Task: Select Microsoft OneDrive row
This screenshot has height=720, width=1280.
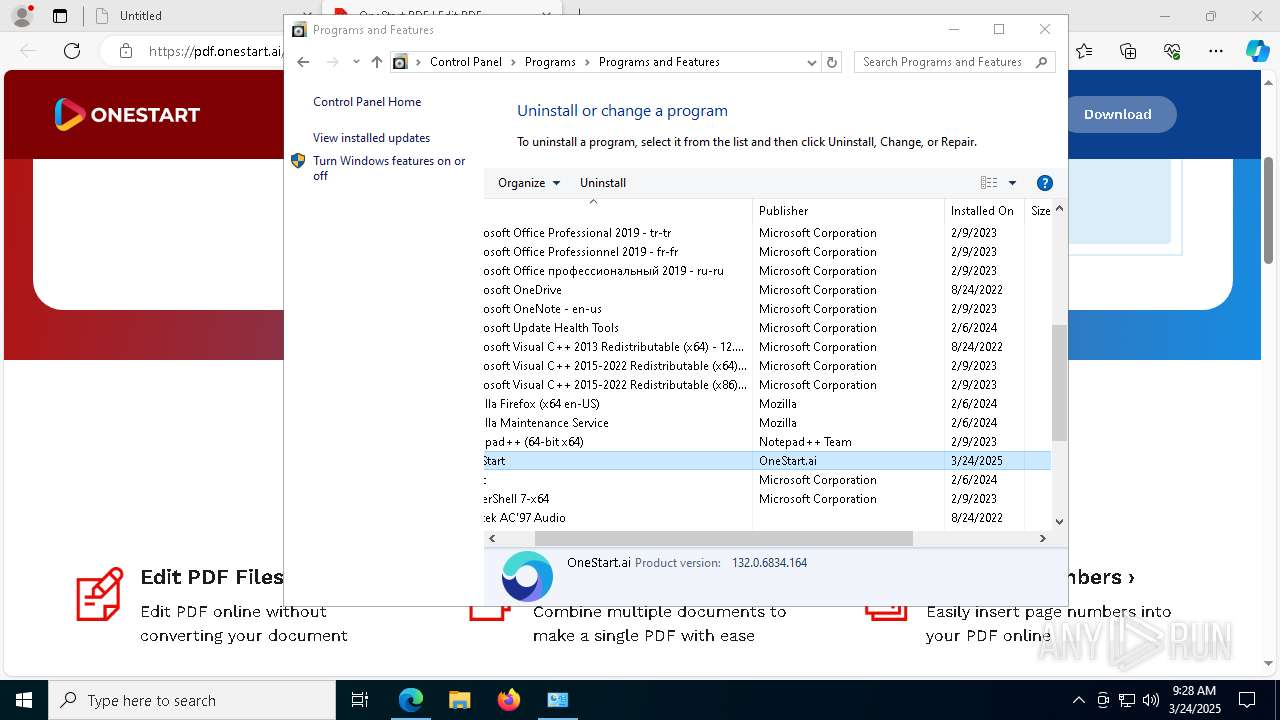Action: [767, 290]
